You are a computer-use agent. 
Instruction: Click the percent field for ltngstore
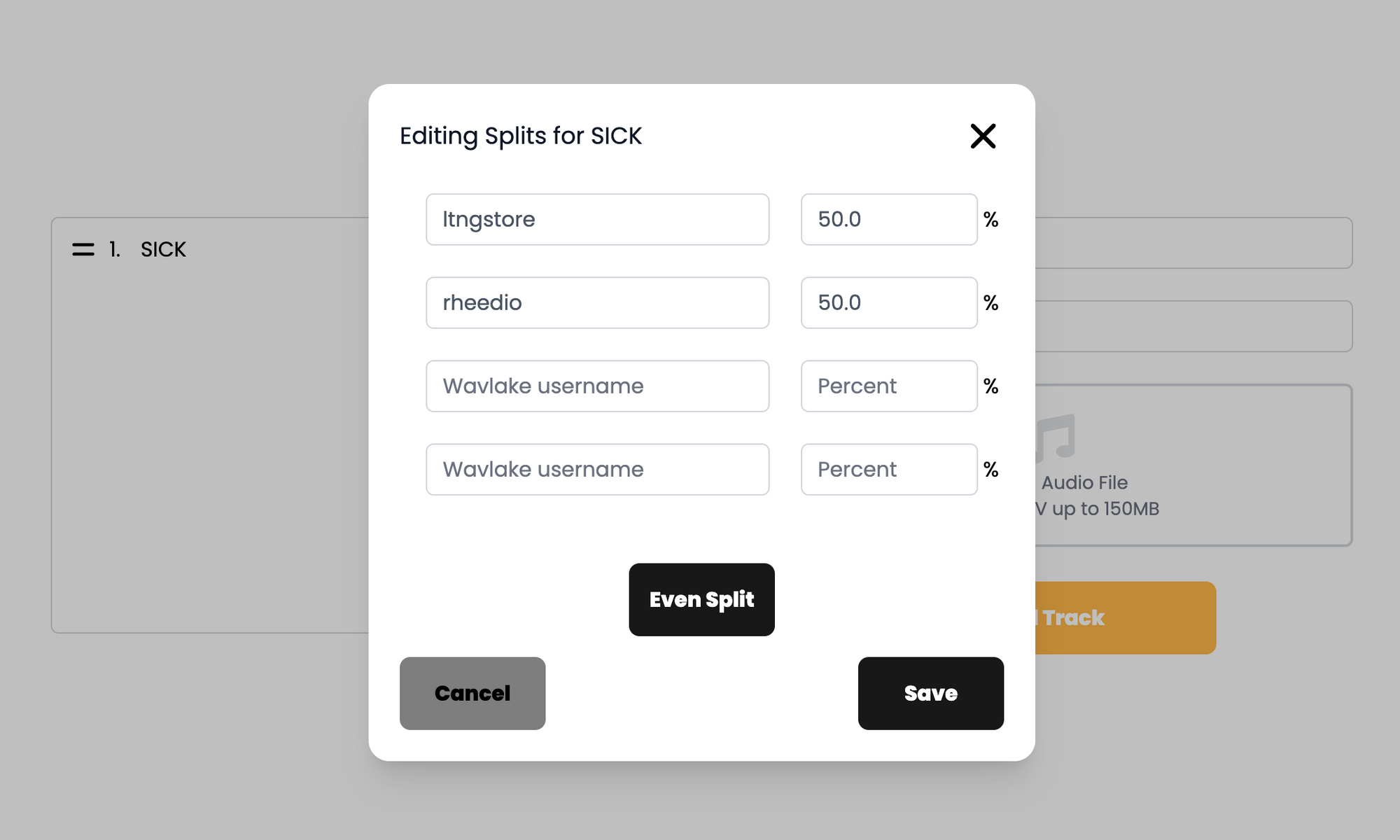pos(889,219)
